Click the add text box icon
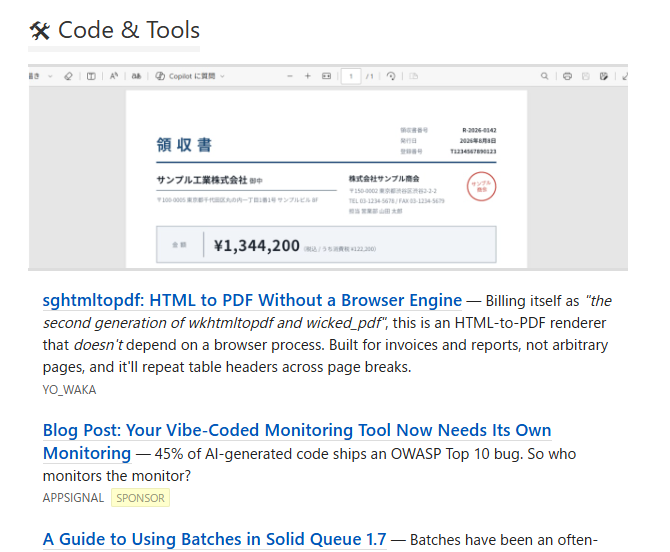 click(91, 76)
